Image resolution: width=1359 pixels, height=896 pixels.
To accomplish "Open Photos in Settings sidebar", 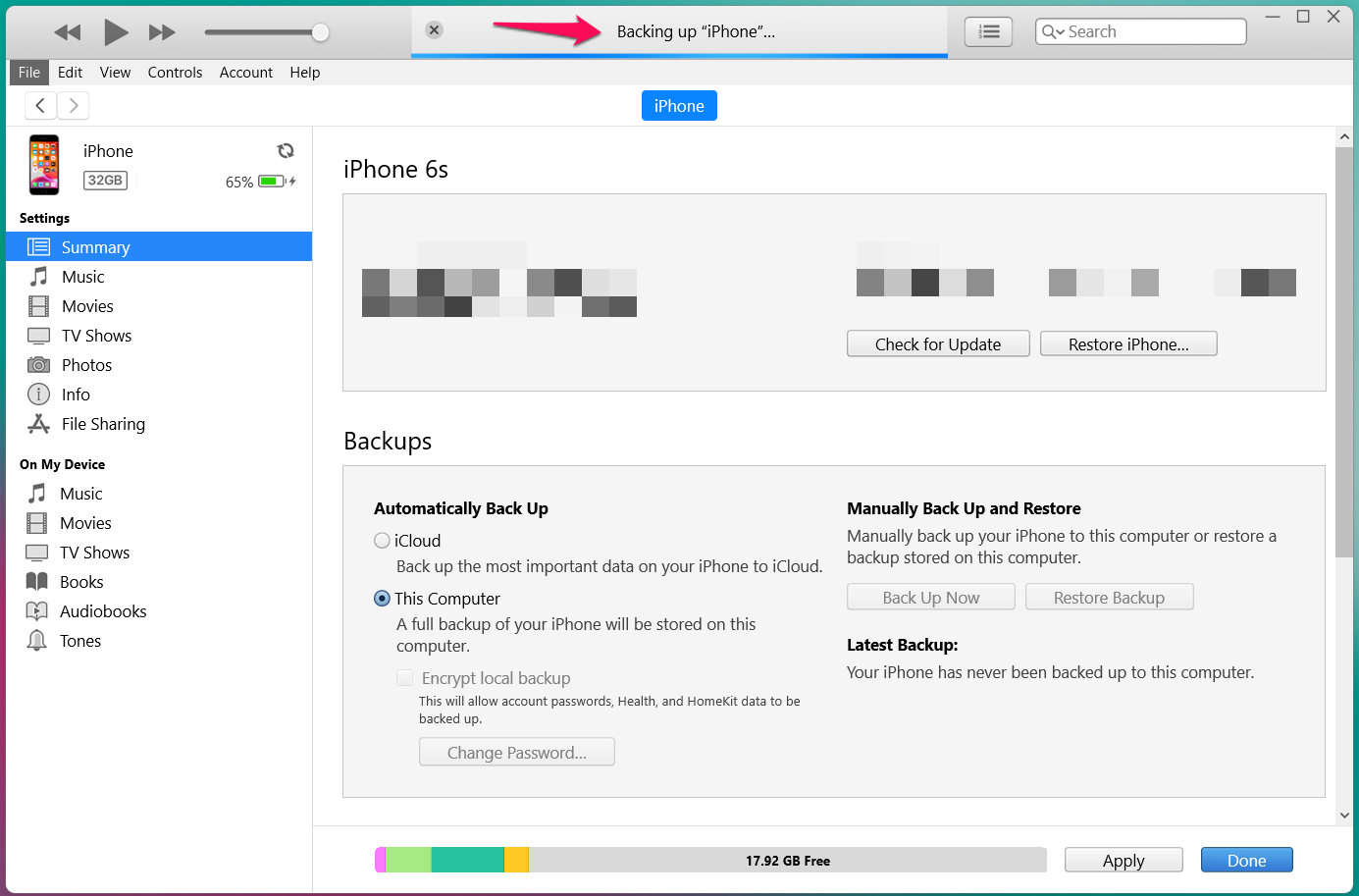I will [86, 365].
